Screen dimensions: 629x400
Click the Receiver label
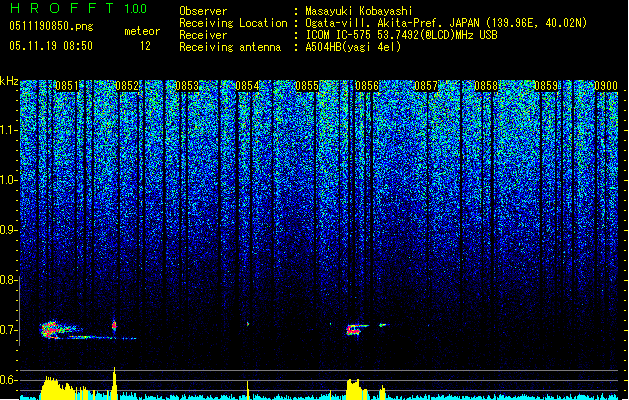203,35
